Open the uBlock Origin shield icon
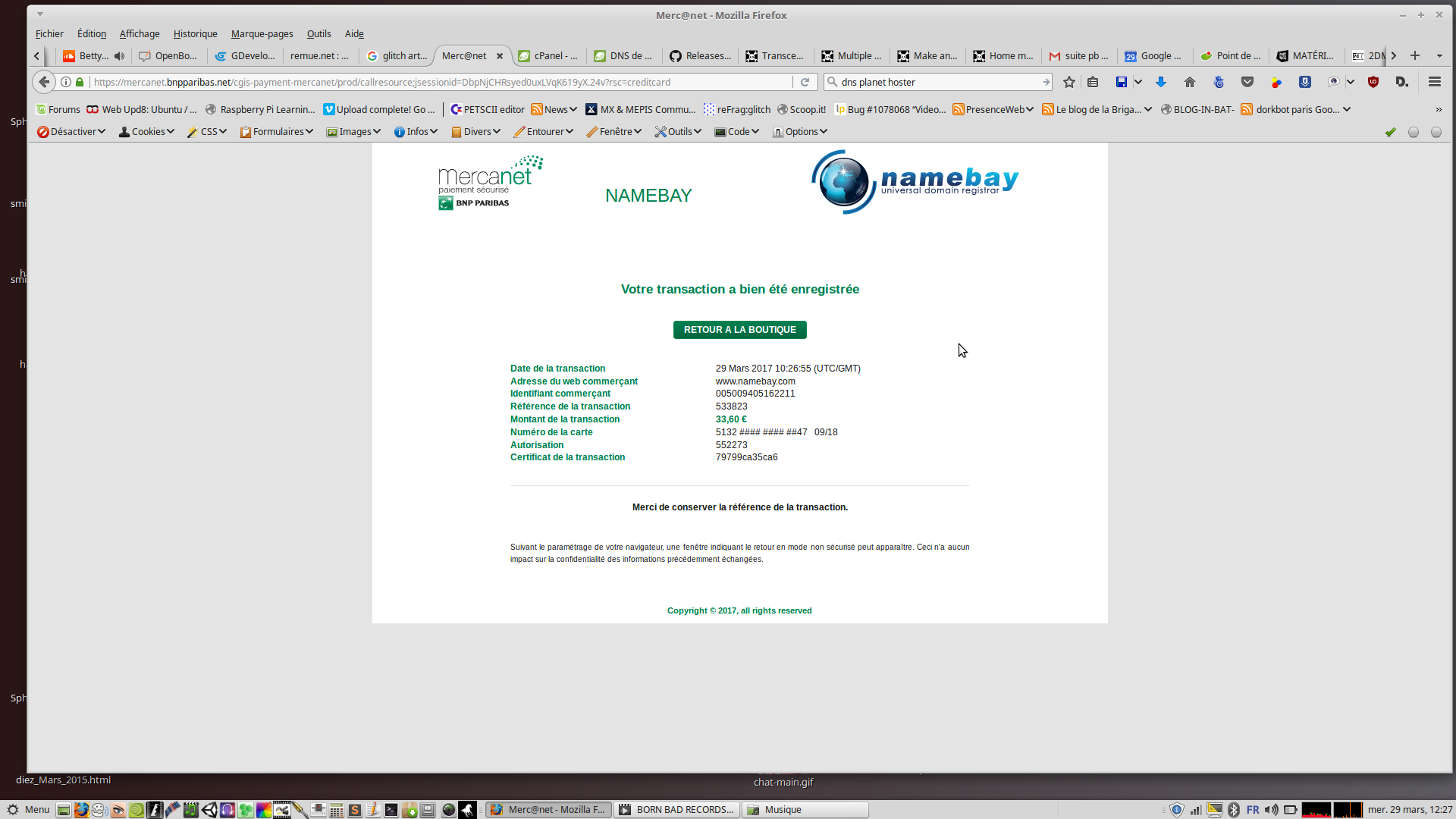 1373,82
